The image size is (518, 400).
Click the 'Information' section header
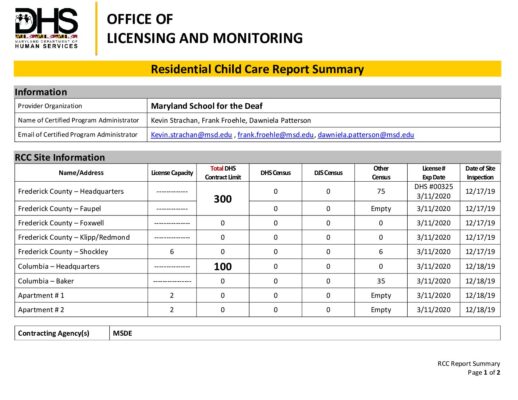[x=41, y=92]
